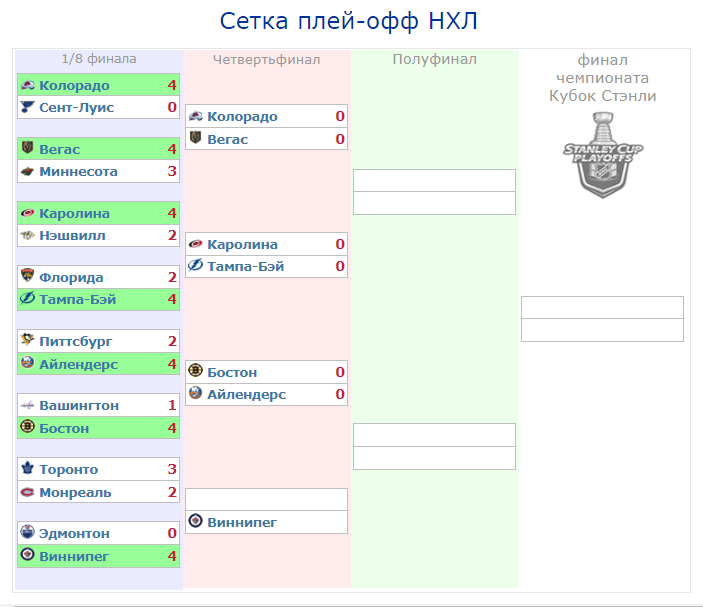Click Boston logo in the Четвертьфинал column

(x=196, y=372)
